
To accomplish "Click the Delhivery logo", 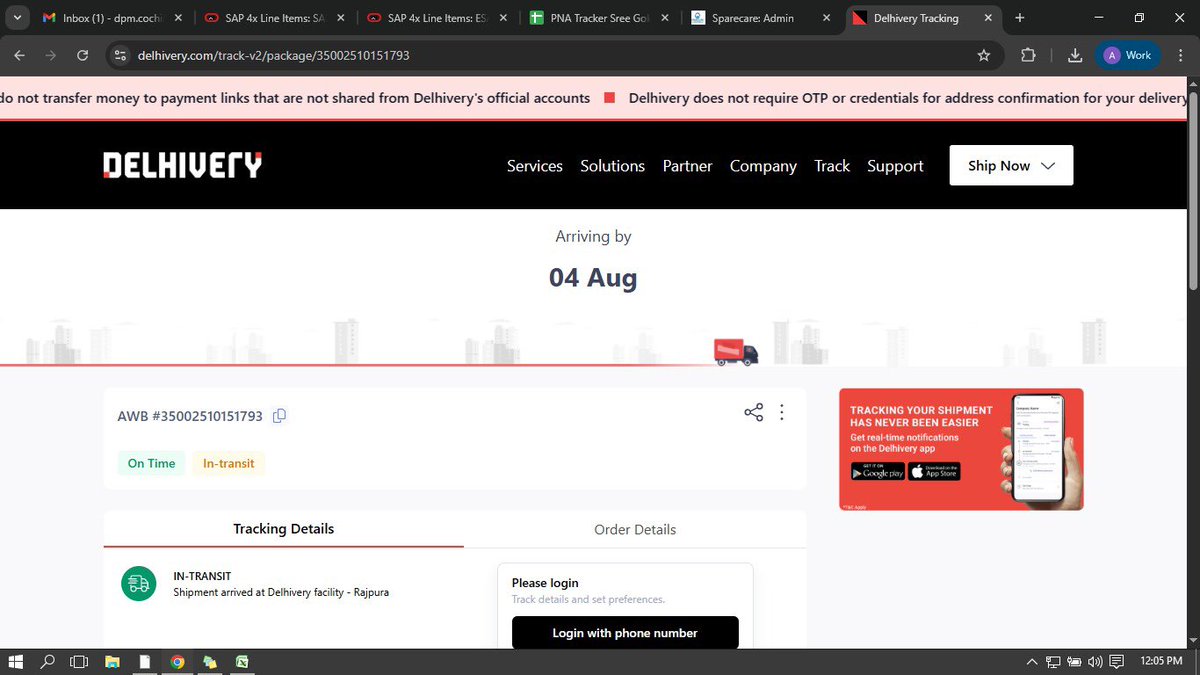I will pos(183,165).
